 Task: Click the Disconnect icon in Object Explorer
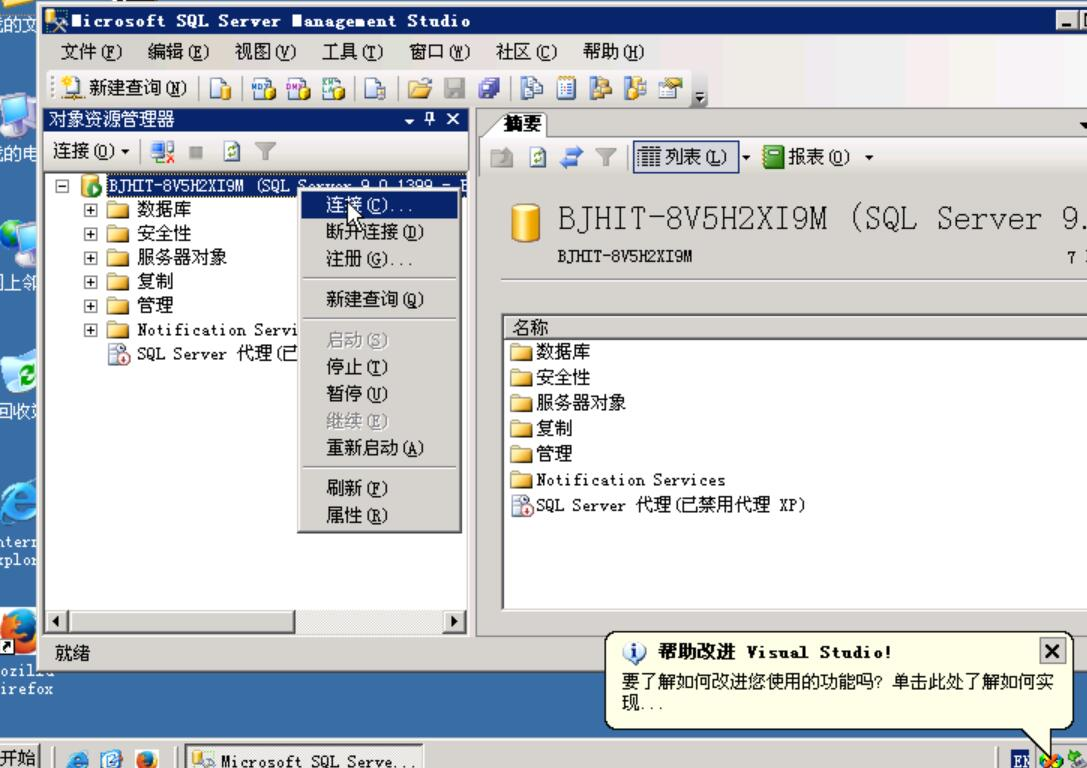[x=162, y=151]
